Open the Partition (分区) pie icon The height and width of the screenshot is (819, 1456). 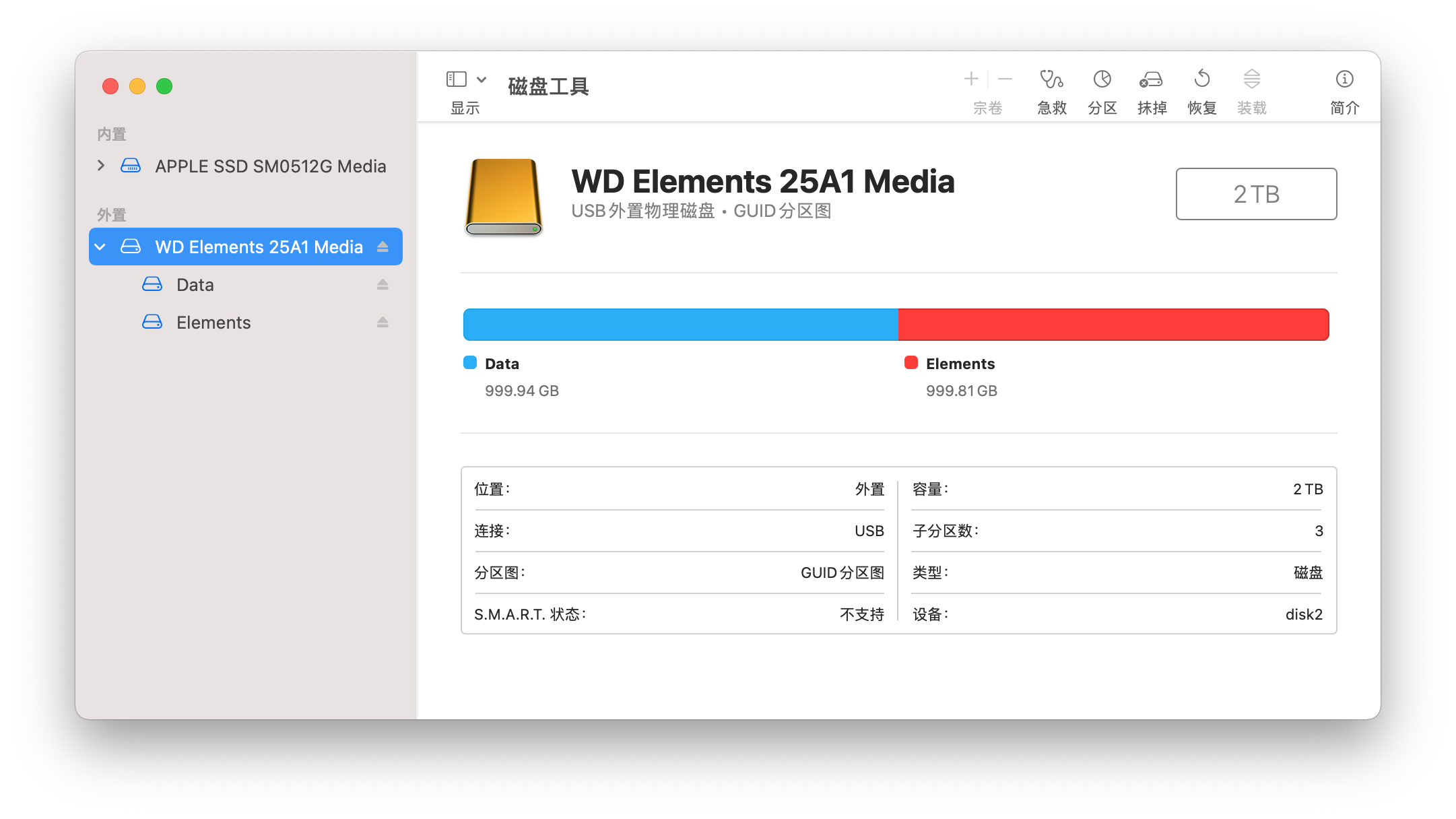(1102, 79)
